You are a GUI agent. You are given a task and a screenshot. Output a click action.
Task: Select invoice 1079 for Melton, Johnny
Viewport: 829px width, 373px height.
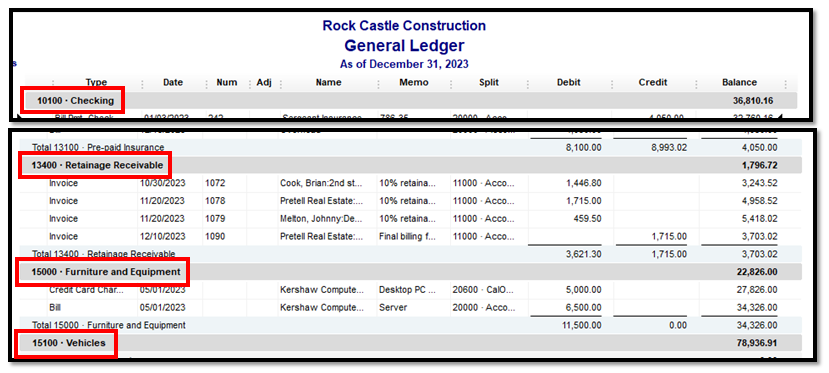pyautogui.click(x=410, y=219)
